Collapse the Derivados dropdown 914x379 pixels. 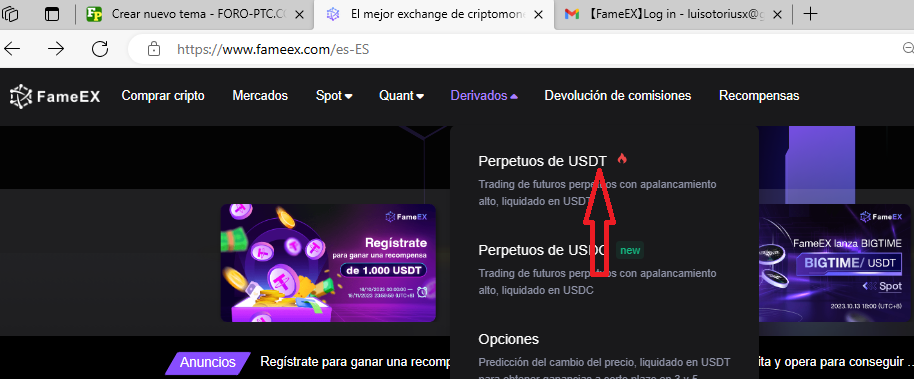(x=484, y=96)
